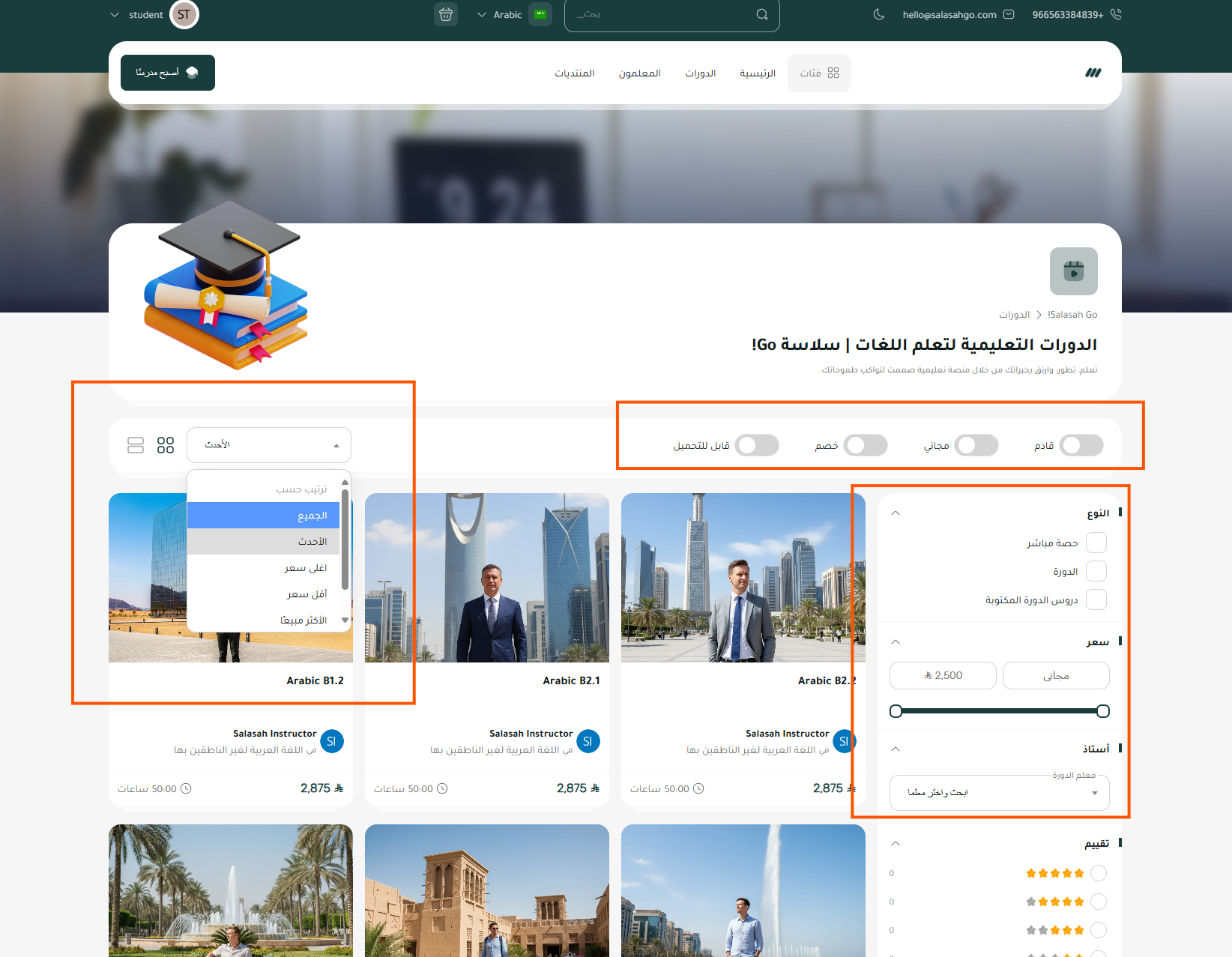The image size is (1232, 957).
Task: Toggle dark mode moon icon
Action: [879, 14]
